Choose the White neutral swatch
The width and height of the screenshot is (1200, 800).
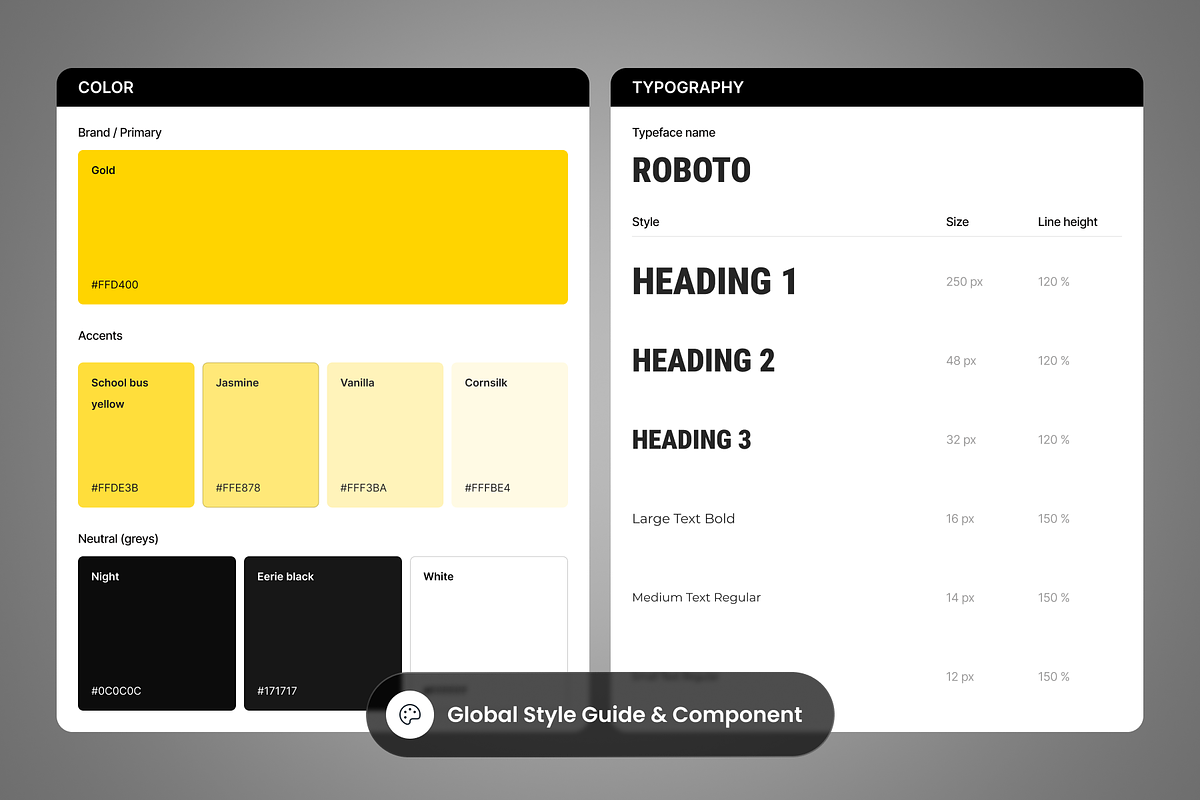tap(489, 633)
